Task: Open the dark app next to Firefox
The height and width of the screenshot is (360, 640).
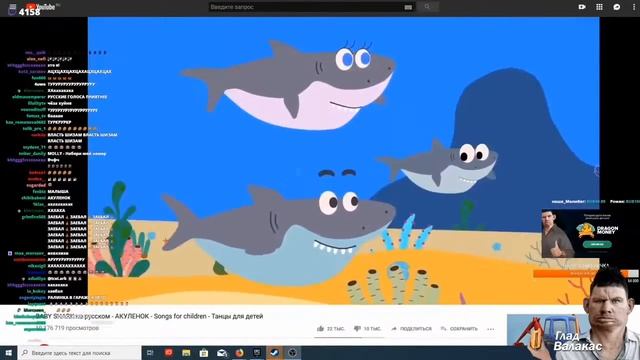Action: click(x=257, y=353)
